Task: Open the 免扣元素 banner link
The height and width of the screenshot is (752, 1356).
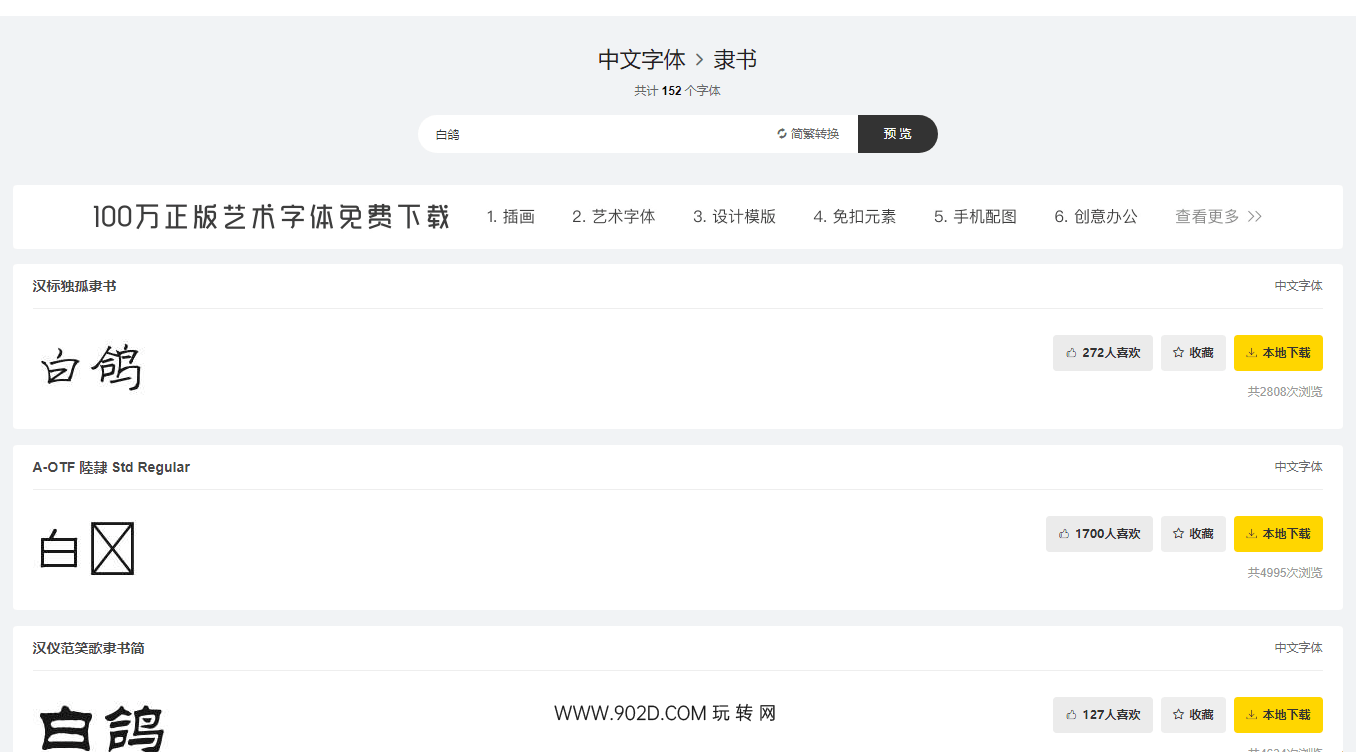Action: click(855, 216)
